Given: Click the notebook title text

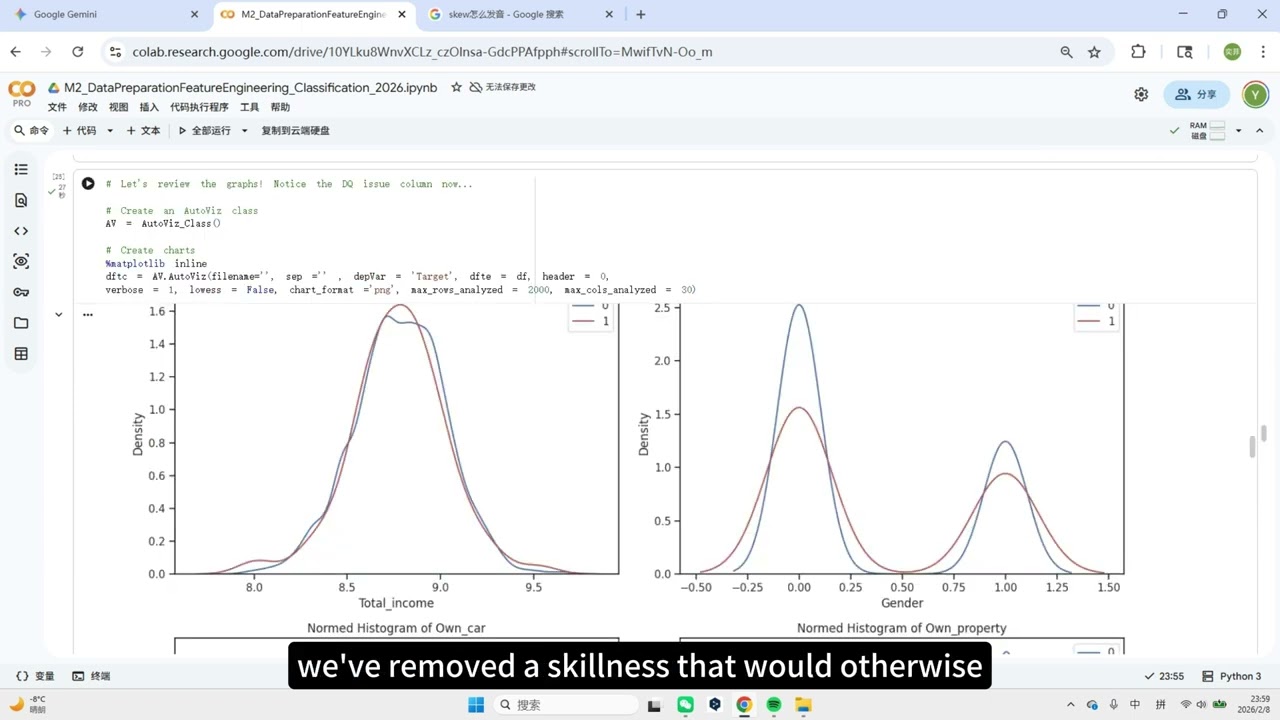Looking at the screenshot, I should click(251, 87).
